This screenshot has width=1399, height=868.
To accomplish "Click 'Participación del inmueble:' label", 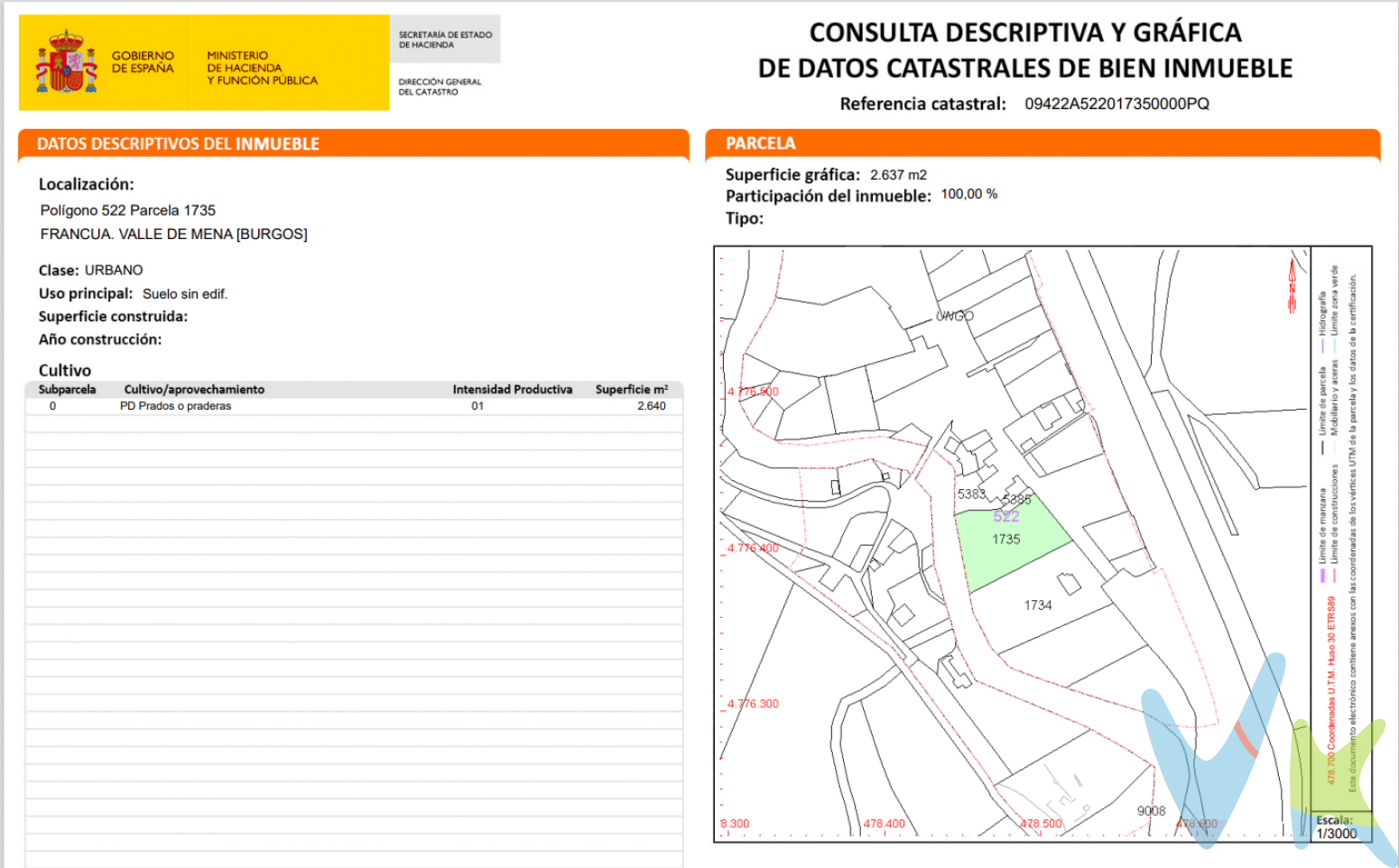I will click(x=828, y=197).
